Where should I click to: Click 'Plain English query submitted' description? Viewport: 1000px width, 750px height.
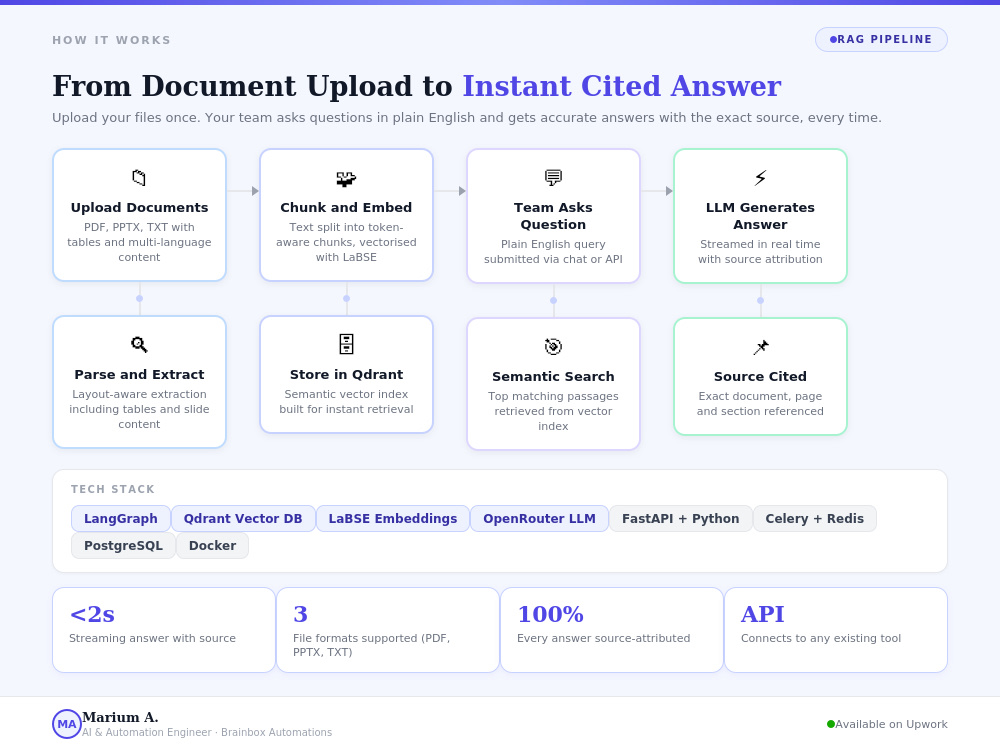[553, 251]
